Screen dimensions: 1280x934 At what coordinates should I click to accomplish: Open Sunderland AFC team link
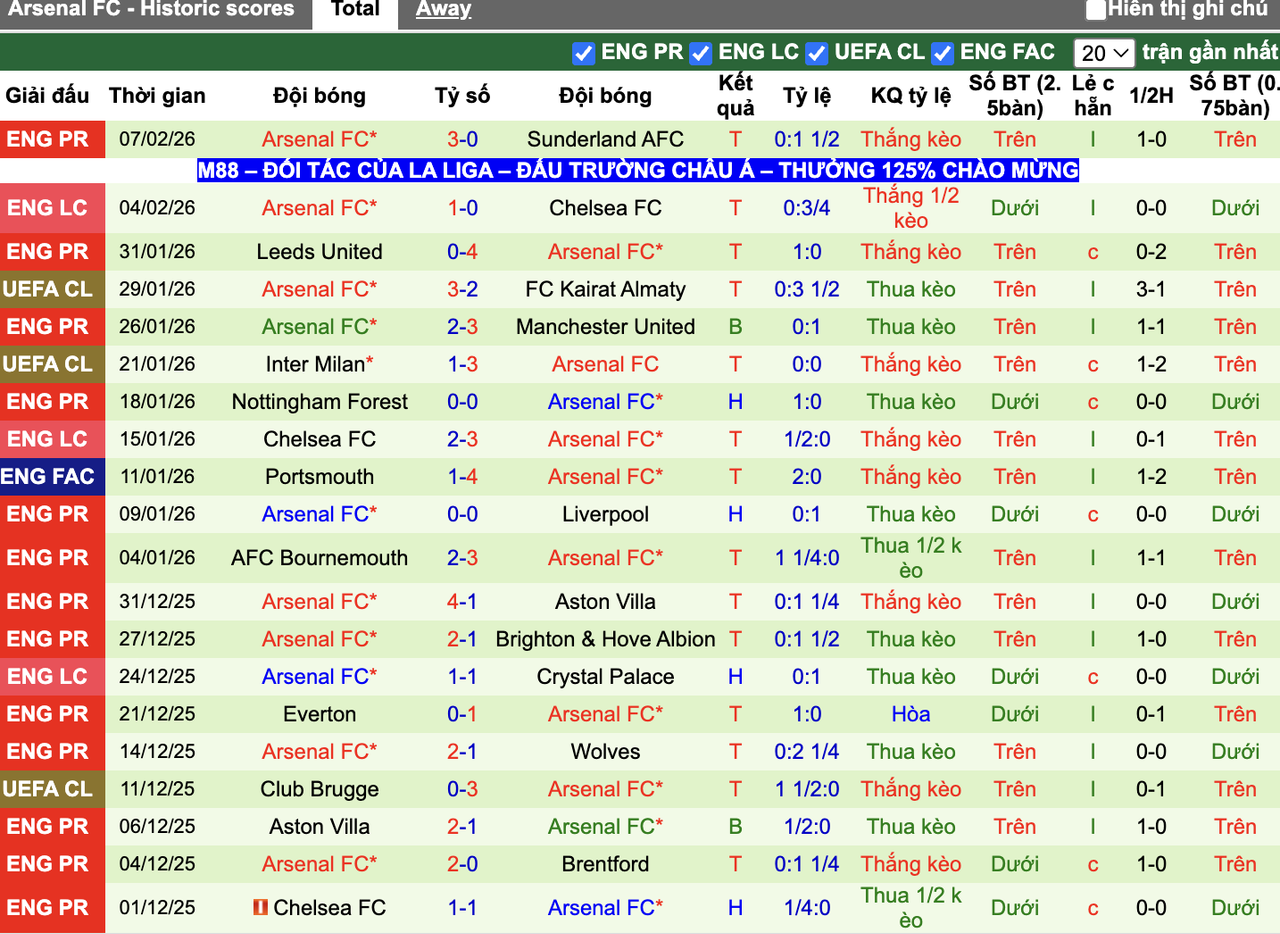point(605,140)
